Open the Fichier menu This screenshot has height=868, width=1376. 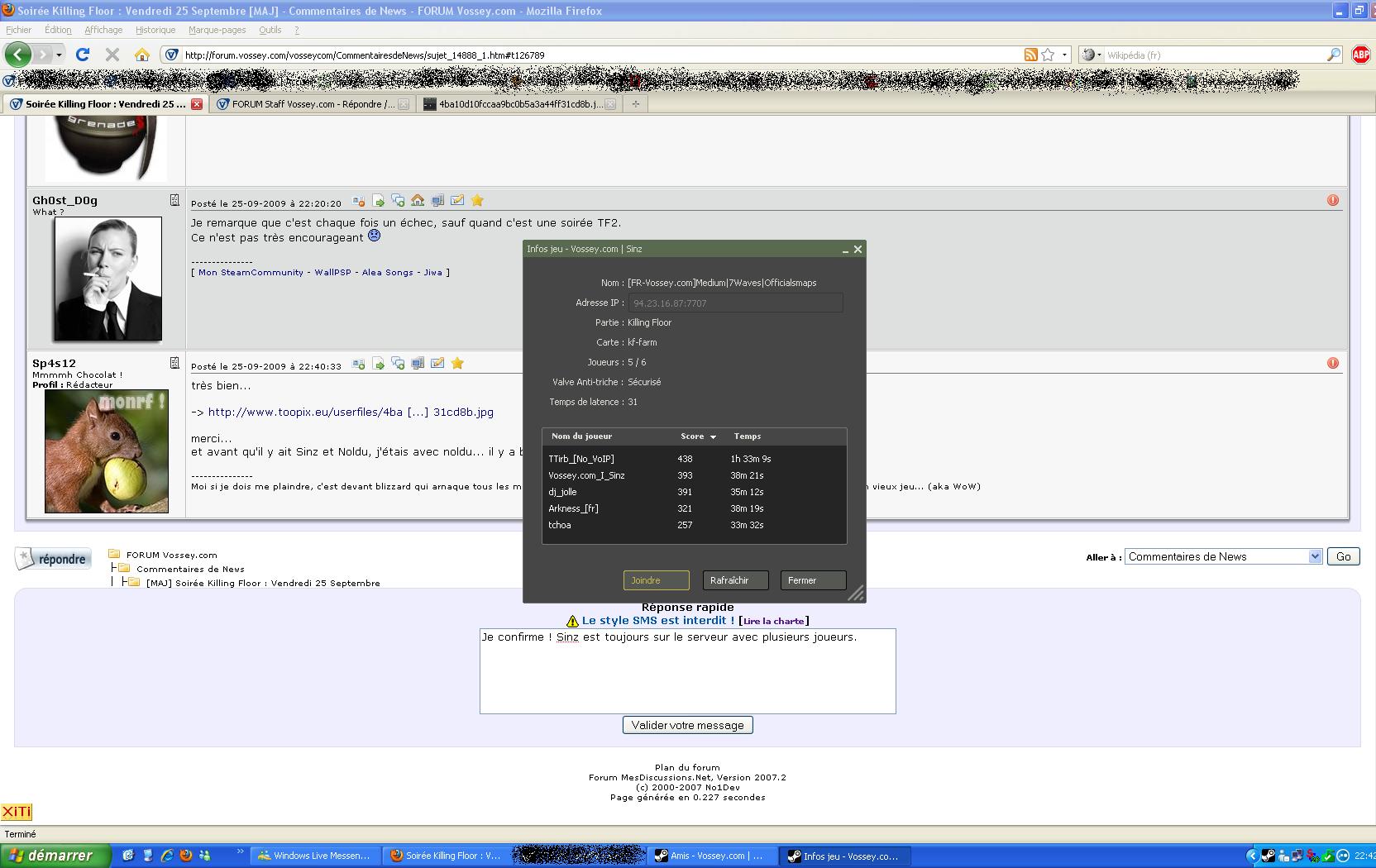click(x=18, y=30)
